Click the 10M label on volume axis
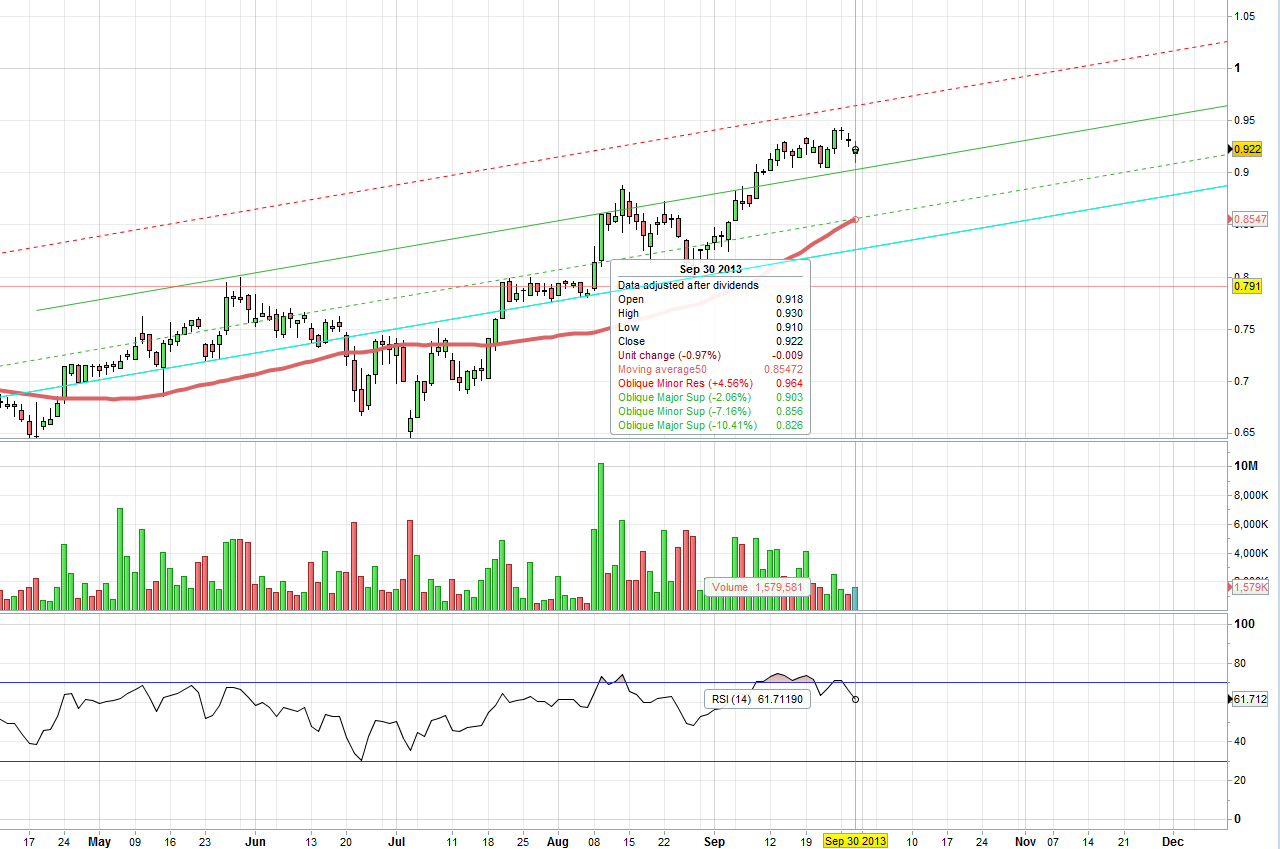 coord(1246,466)
